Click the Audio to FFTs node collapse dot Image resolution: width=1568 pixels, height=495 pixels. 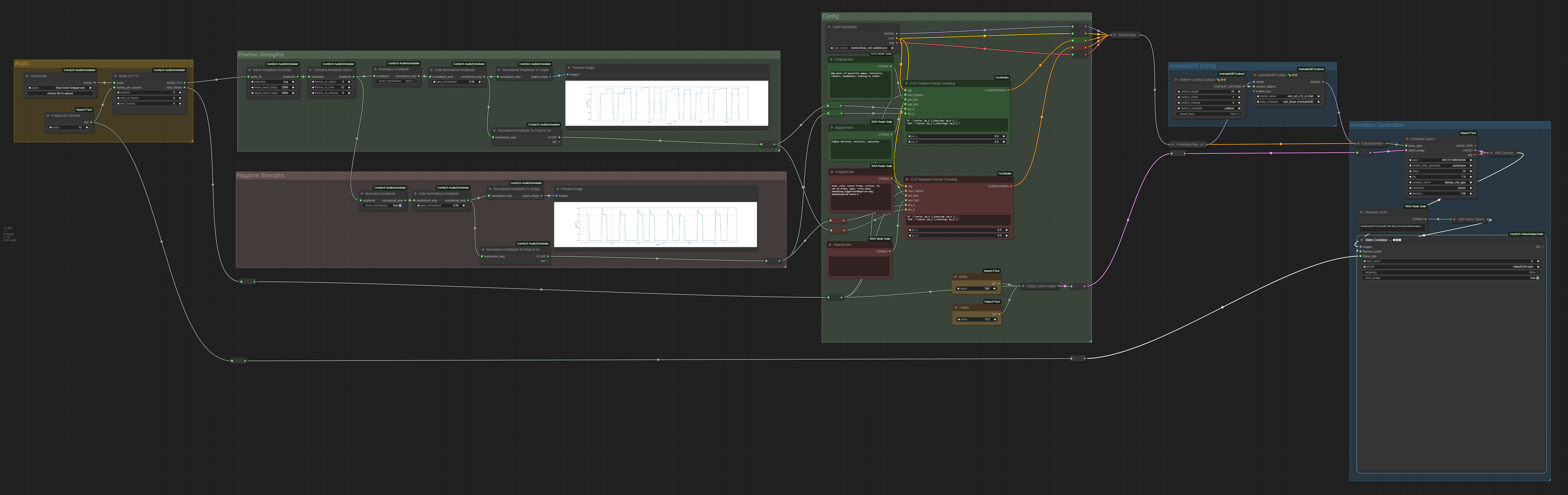coord(115,76)
